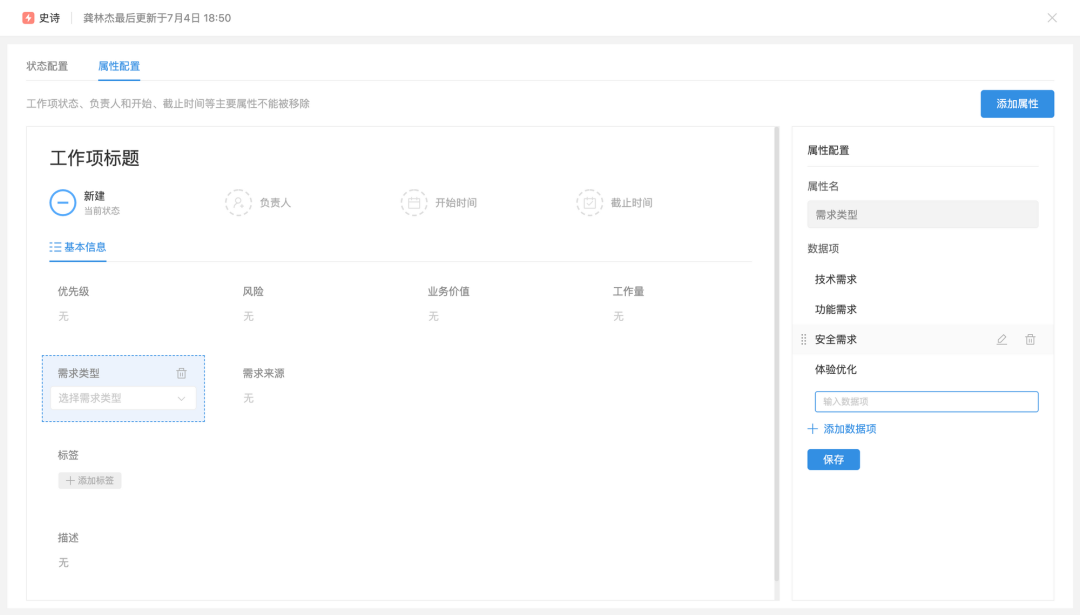Click the 开始时间 label

[456, 202]
